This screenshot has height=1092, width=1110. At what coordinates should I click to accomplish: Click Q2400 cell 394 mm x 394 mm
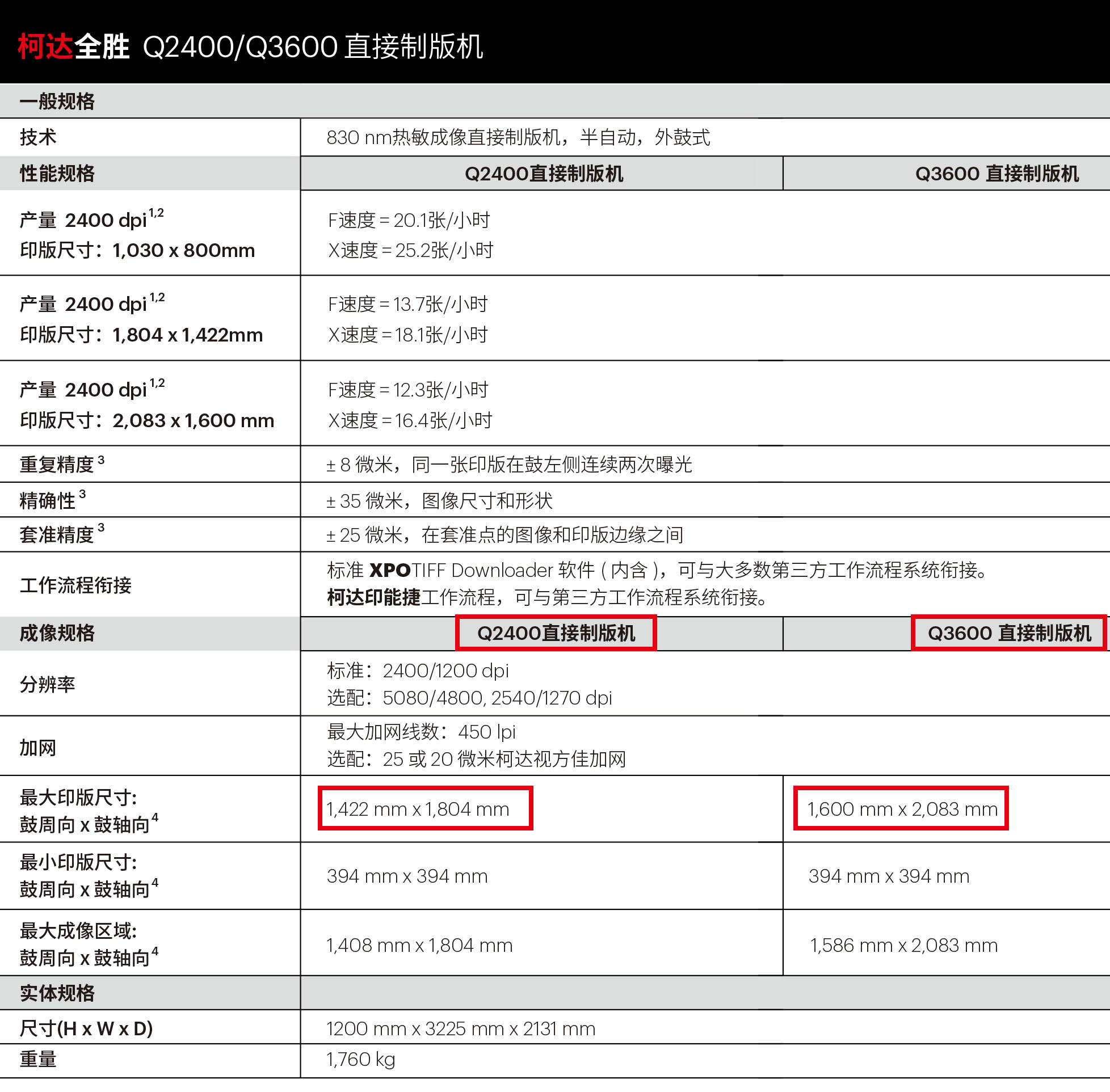point(407,876)
